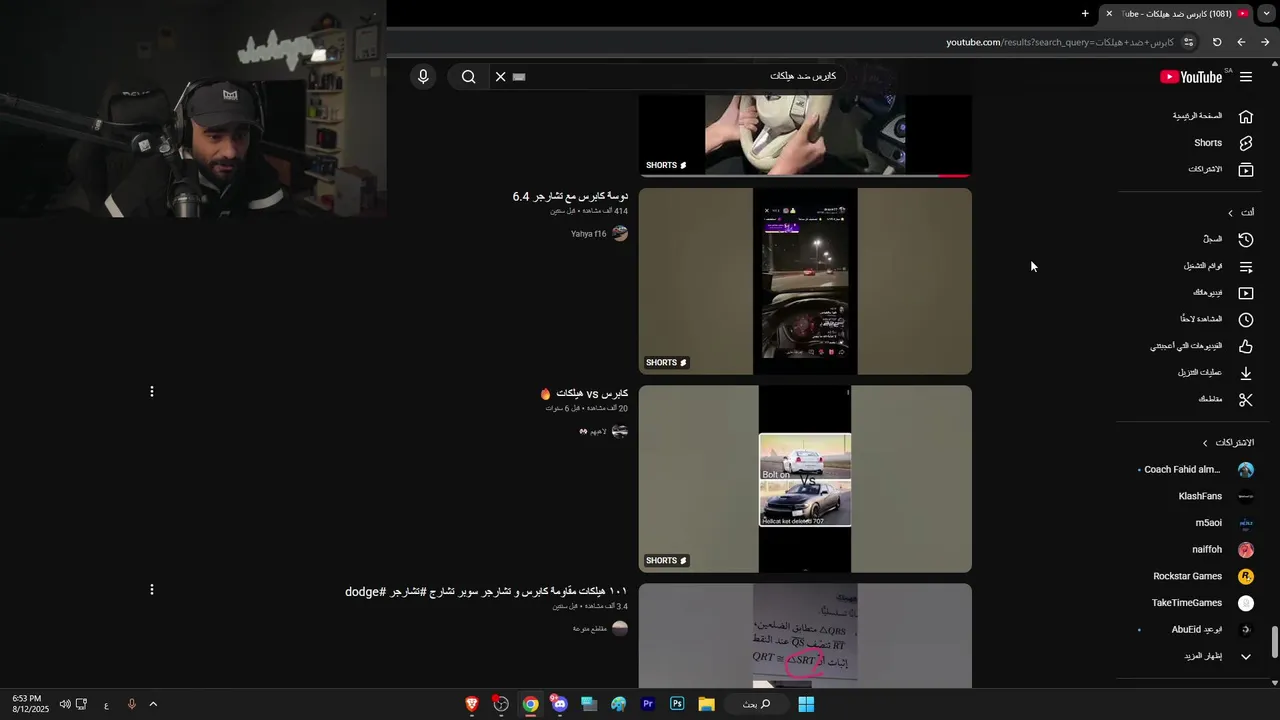Start voice search with microphone icon
The height and width of the screenshot is (720, 1280).
click(x=423, y=77)
